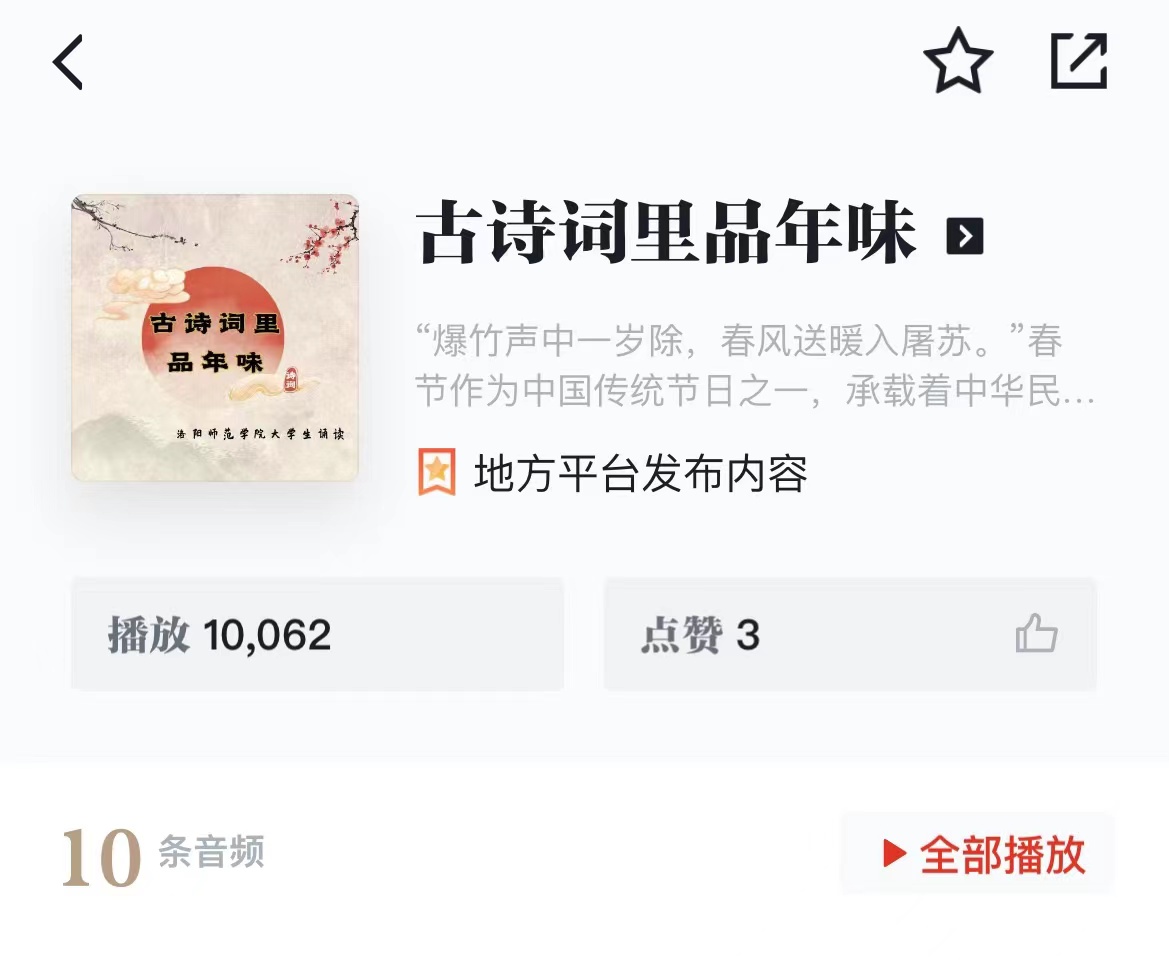Screen dimensions: 1169x960
Task: Click the 地方平台发布内容 label
Action: coord(641,474)
